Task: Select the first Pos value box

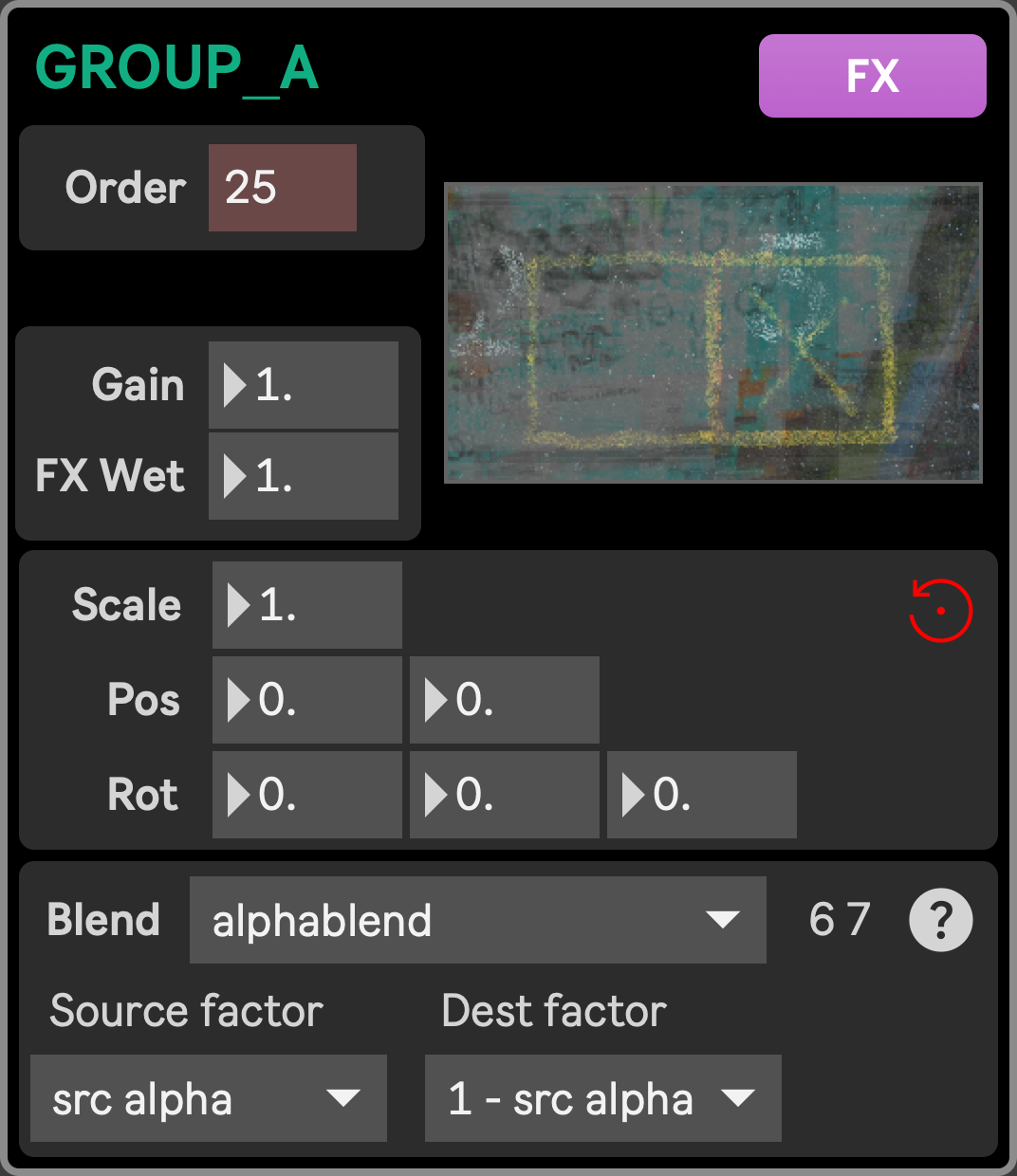Action: pos(307,700)
